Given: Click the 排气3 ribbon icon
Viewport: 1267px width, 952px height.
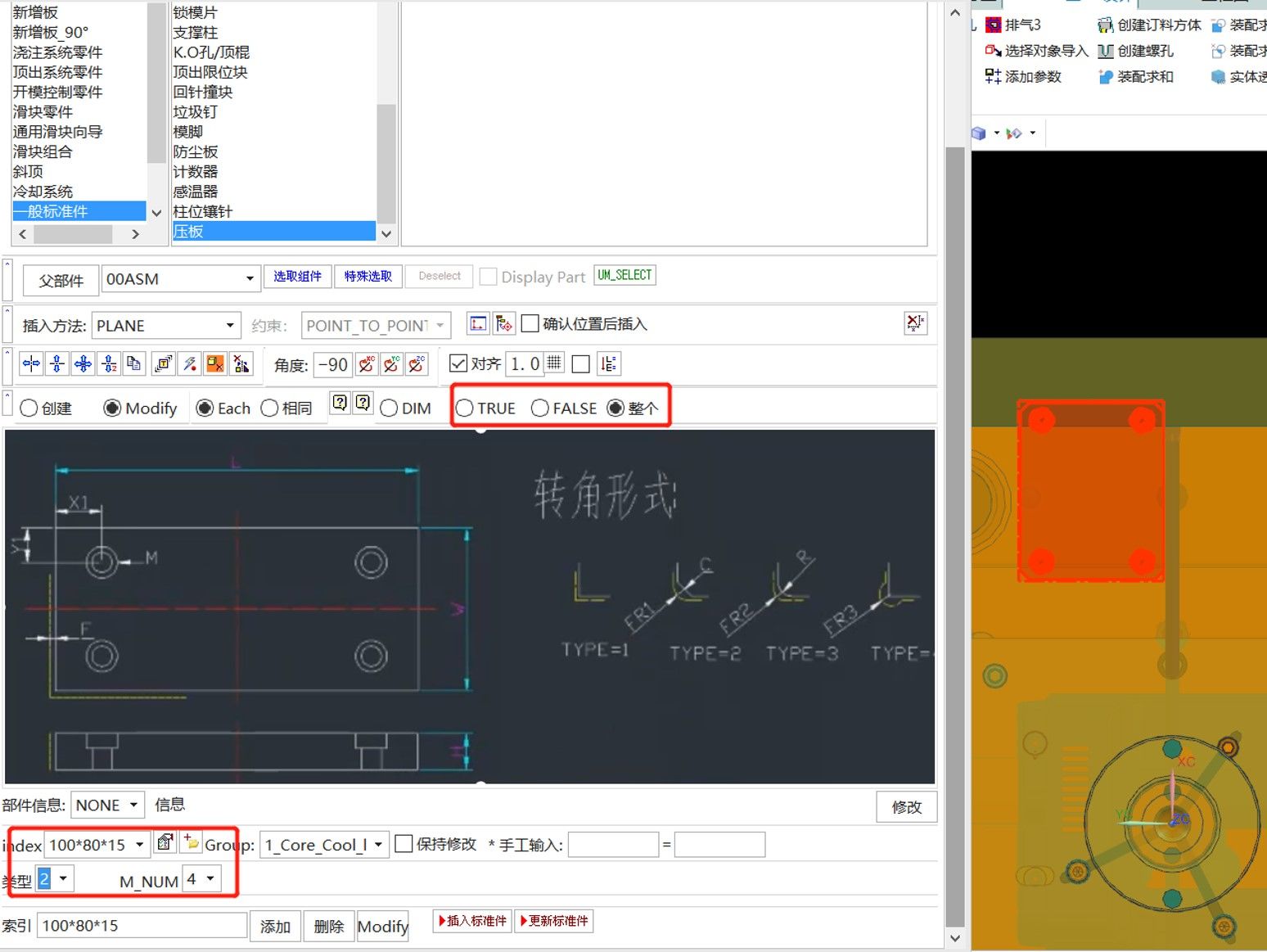Looking at the screenshot, I should (994, 25).
